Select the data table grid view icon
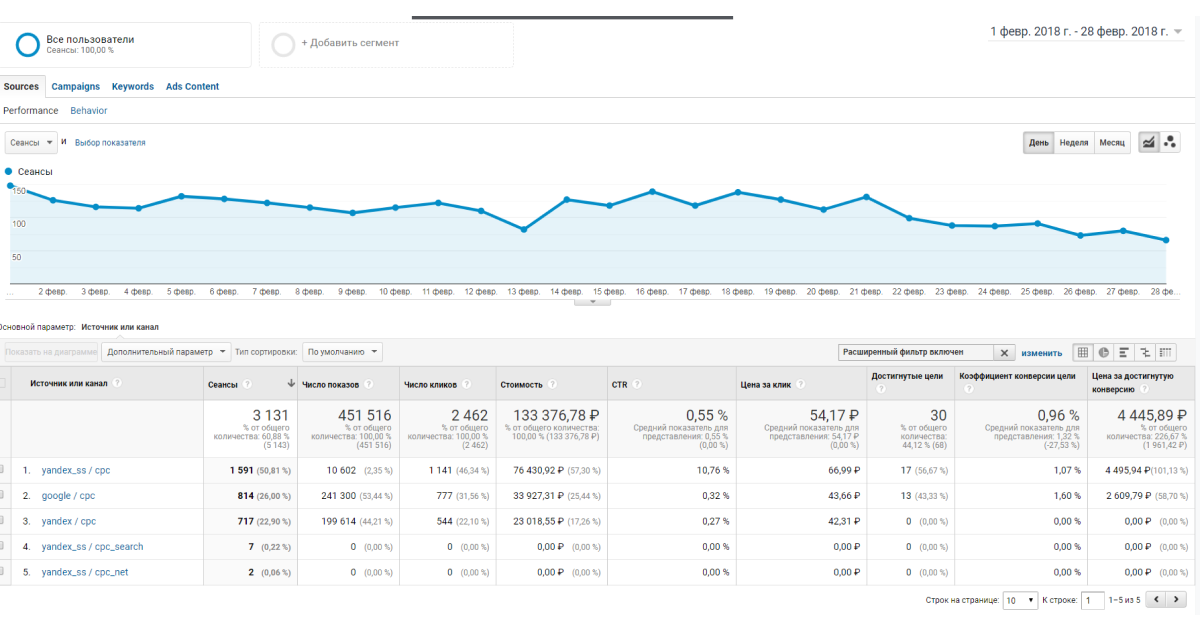The width and height of the screenshot is (1200, 630). tap(1083, 352)
